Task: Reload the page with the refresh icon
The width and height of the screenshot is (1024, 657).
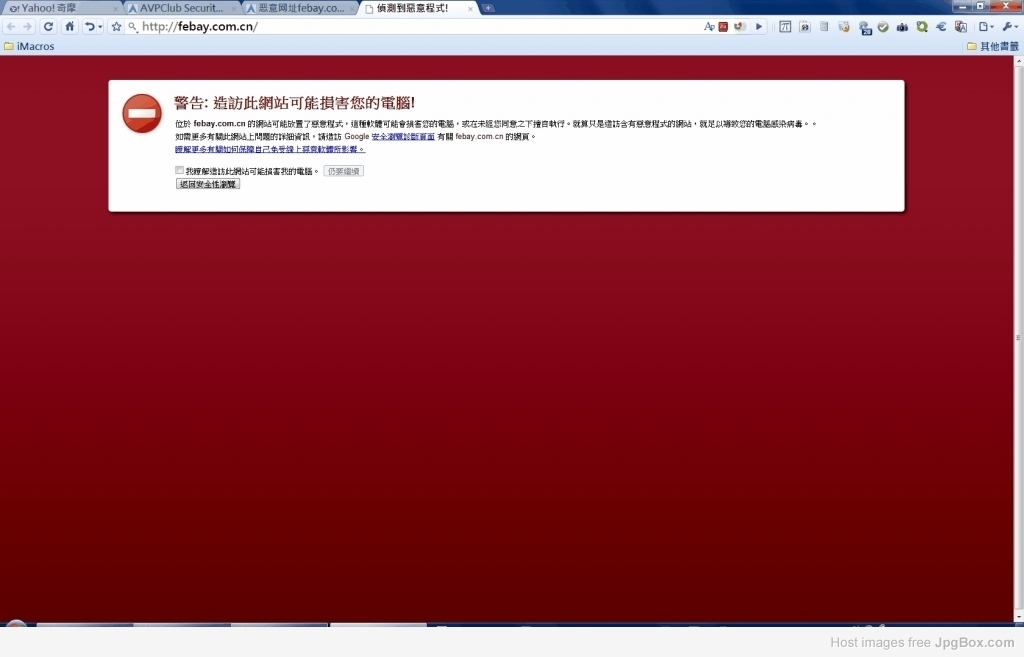Action: [x=48, y=27]
